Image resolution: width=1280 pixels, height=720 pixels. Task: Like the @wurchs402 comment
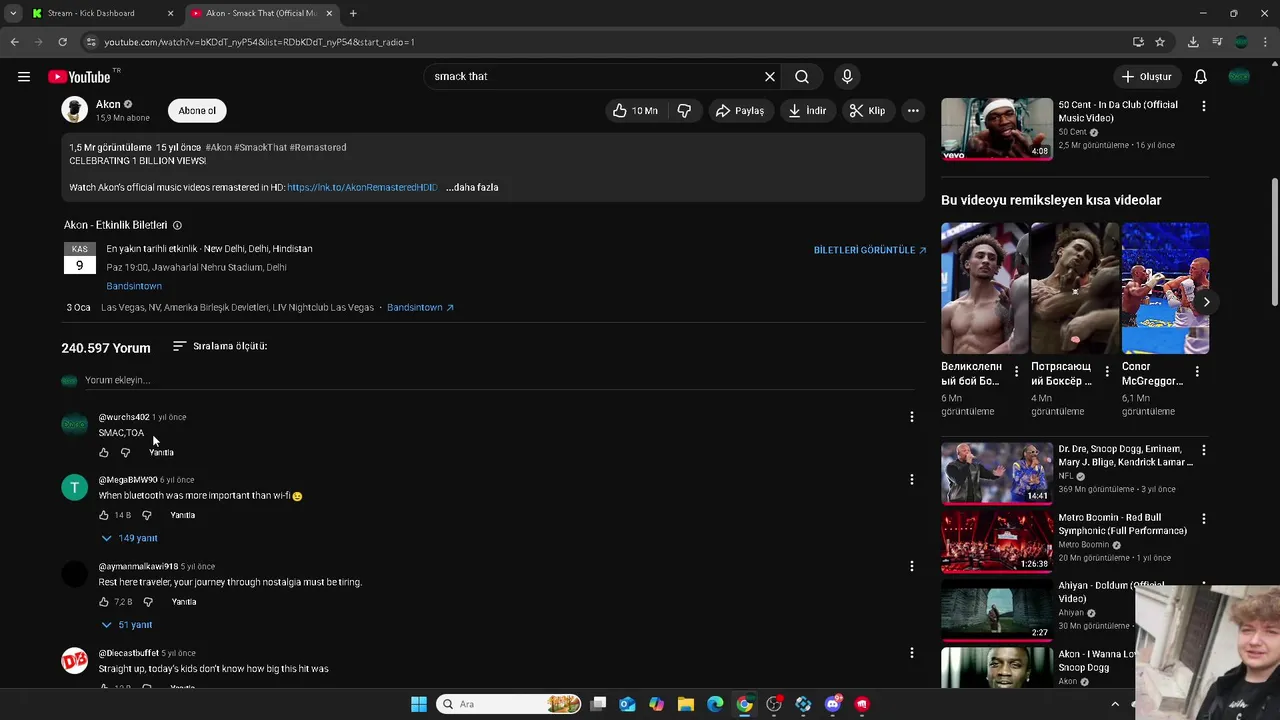[x=104, y=453]
